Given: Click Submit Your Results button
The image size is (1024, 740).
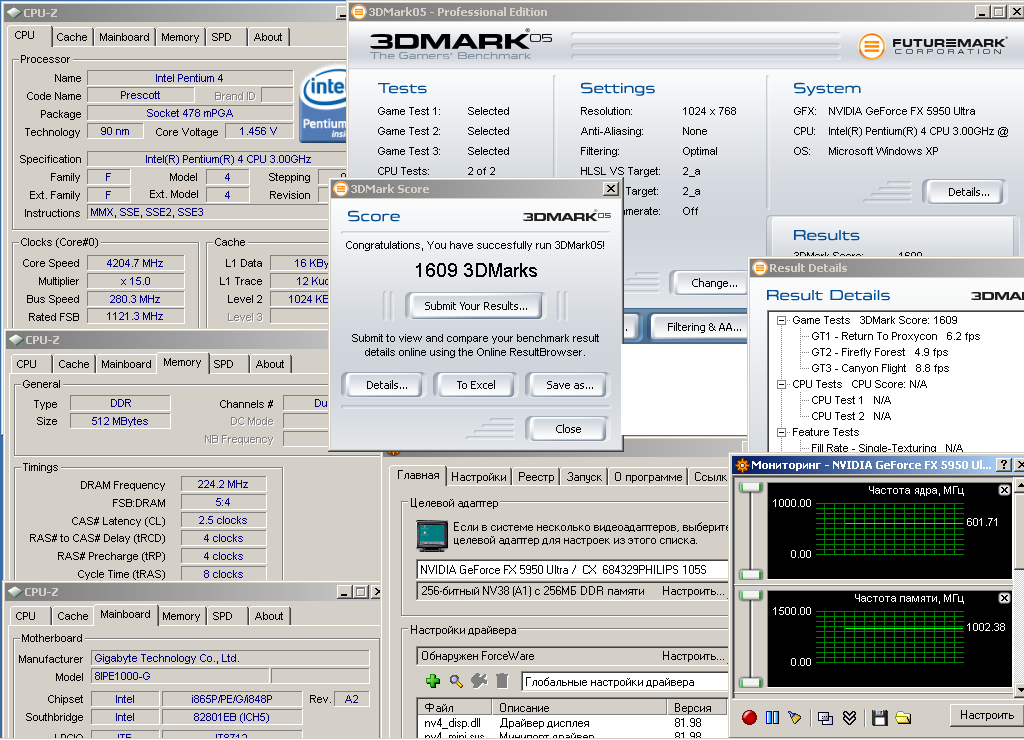Looking at the screenshot, I should [475, 306].
